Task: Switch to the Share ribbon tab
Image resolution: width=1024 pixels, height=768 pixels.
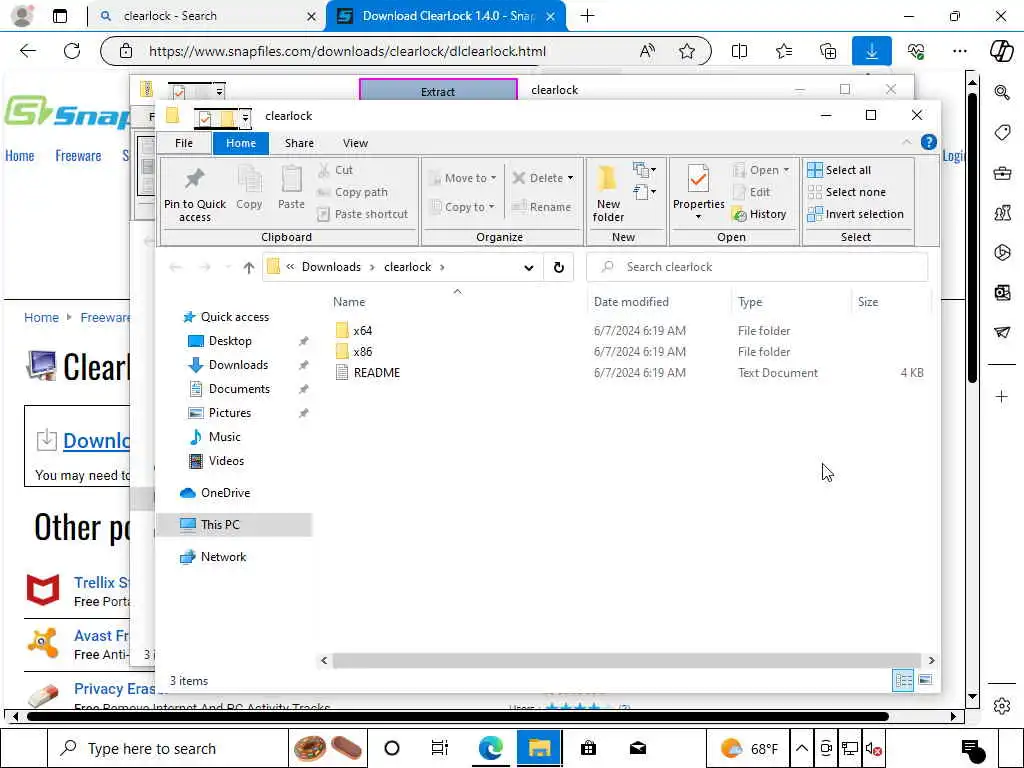Action: [x=299, y=143]
